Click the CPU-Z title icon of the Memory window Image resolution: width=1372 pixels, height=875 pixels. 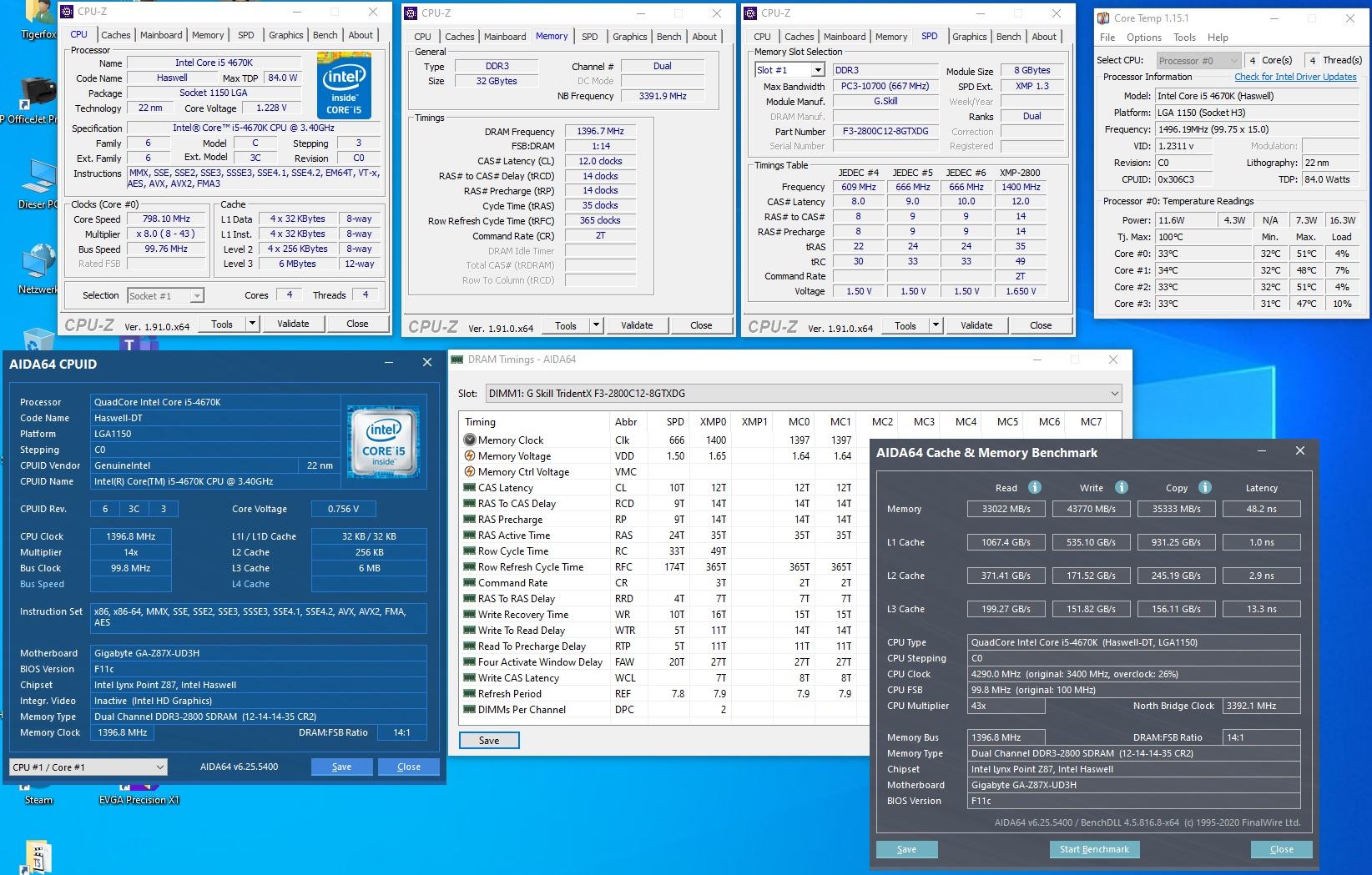coord(411,13)
